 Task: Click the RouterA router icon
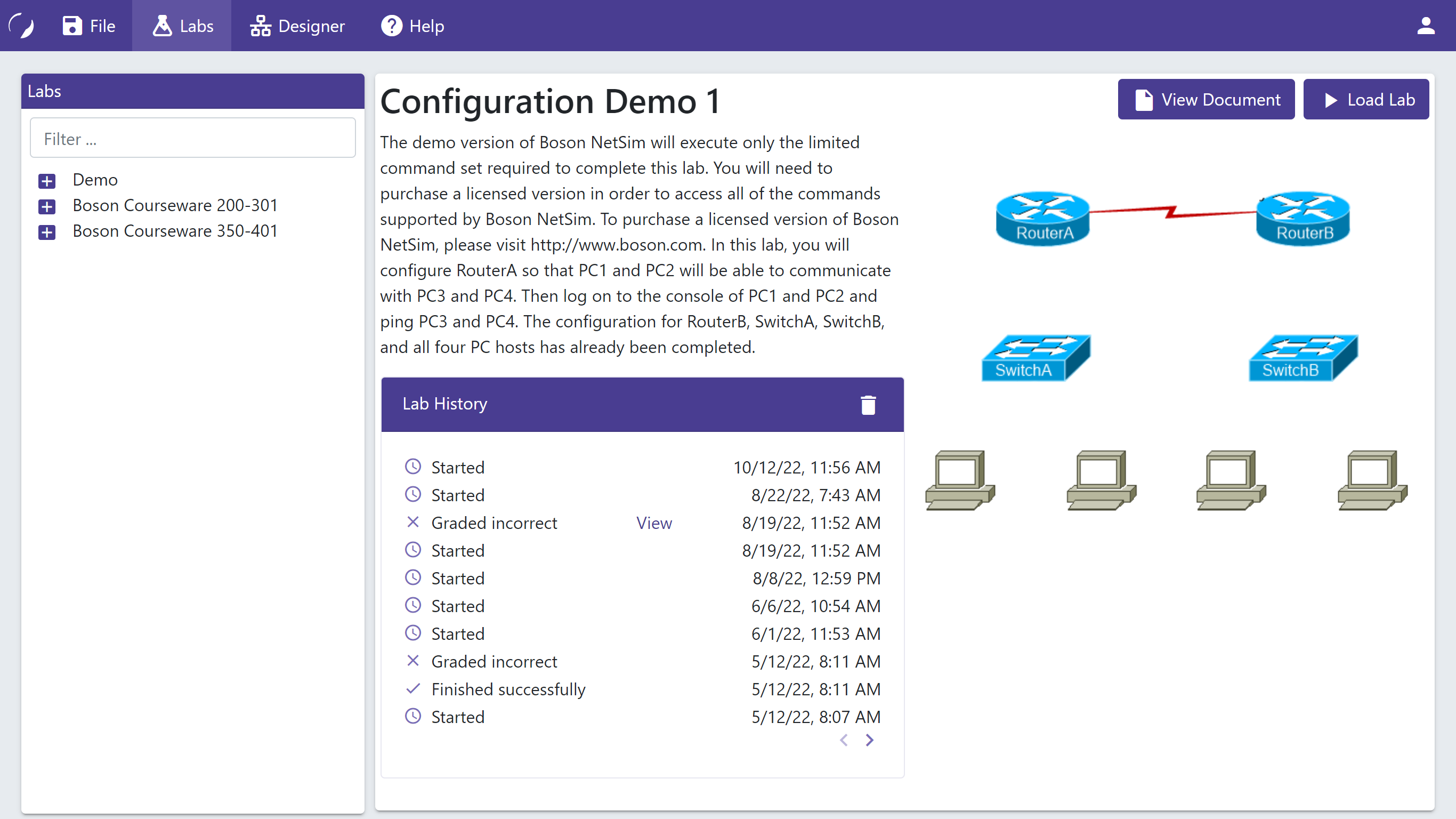click(1043, 218)
